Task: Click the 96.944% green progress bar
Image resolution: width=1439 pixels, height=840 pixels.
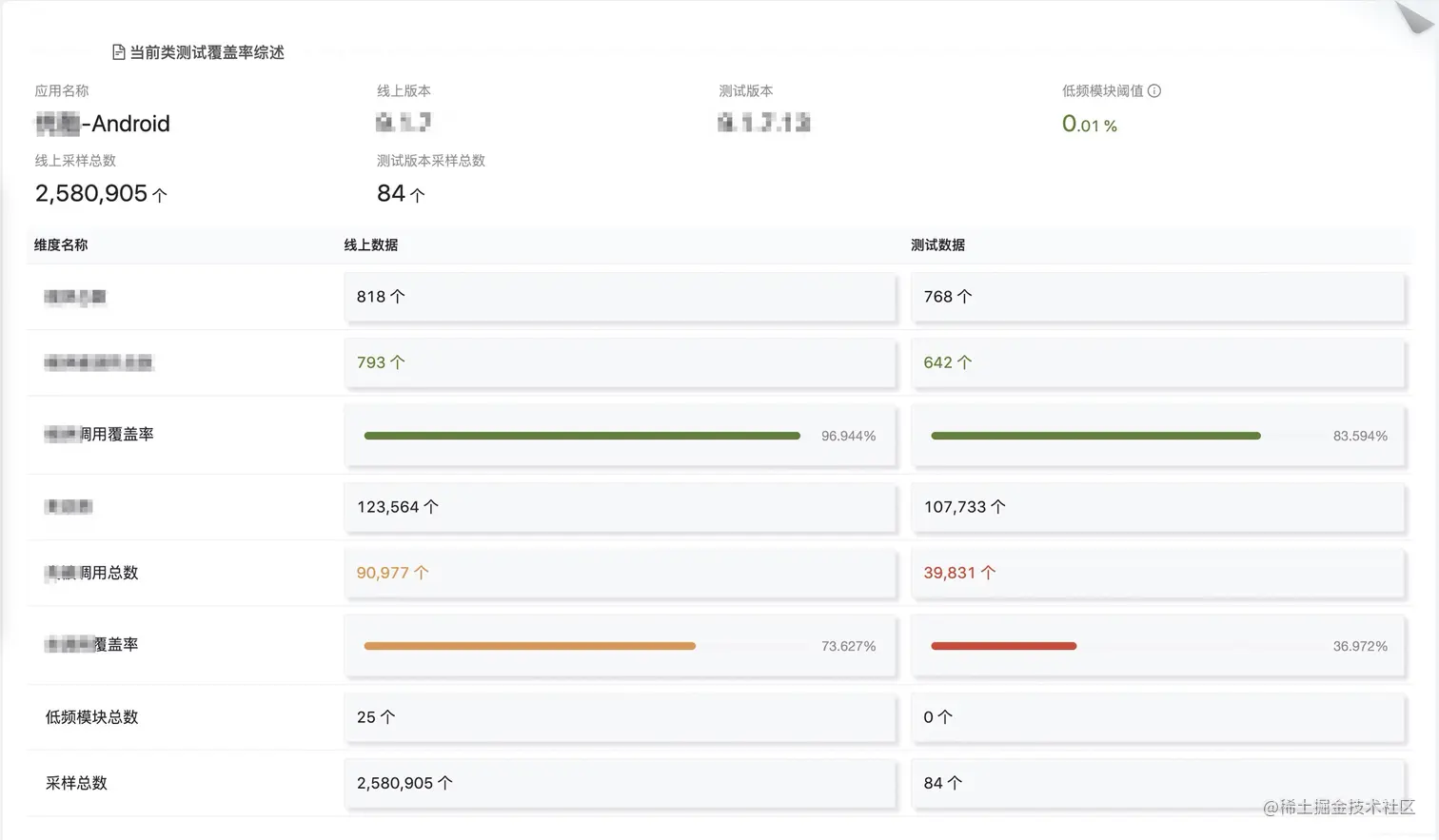Action: (582, 436)
